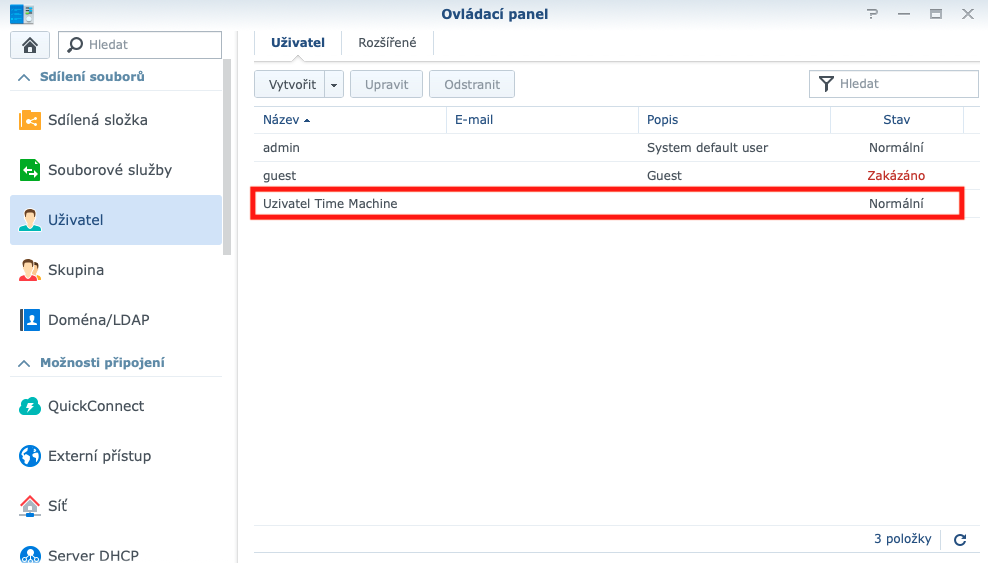Viewport: 988px width, 563px height.
Task: Select Skupina group icon in sidebar
Action: coord(30,270)
